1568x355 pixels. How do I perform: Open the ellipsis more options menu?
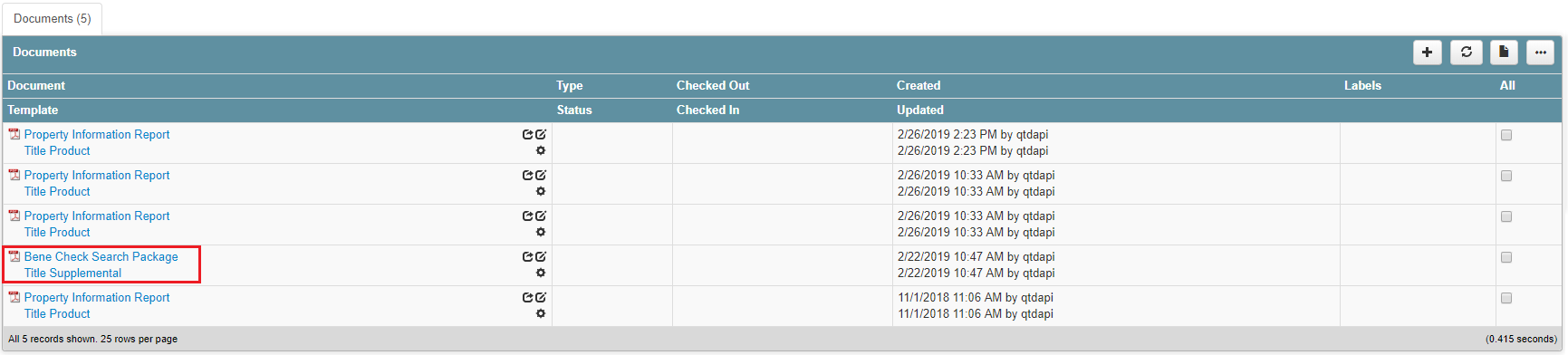tap(1540, 53)
